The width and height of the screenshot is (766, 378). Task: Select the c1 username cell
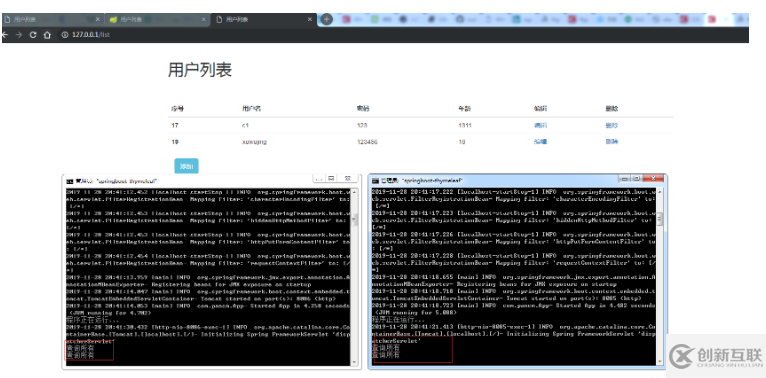pos(245,126)
